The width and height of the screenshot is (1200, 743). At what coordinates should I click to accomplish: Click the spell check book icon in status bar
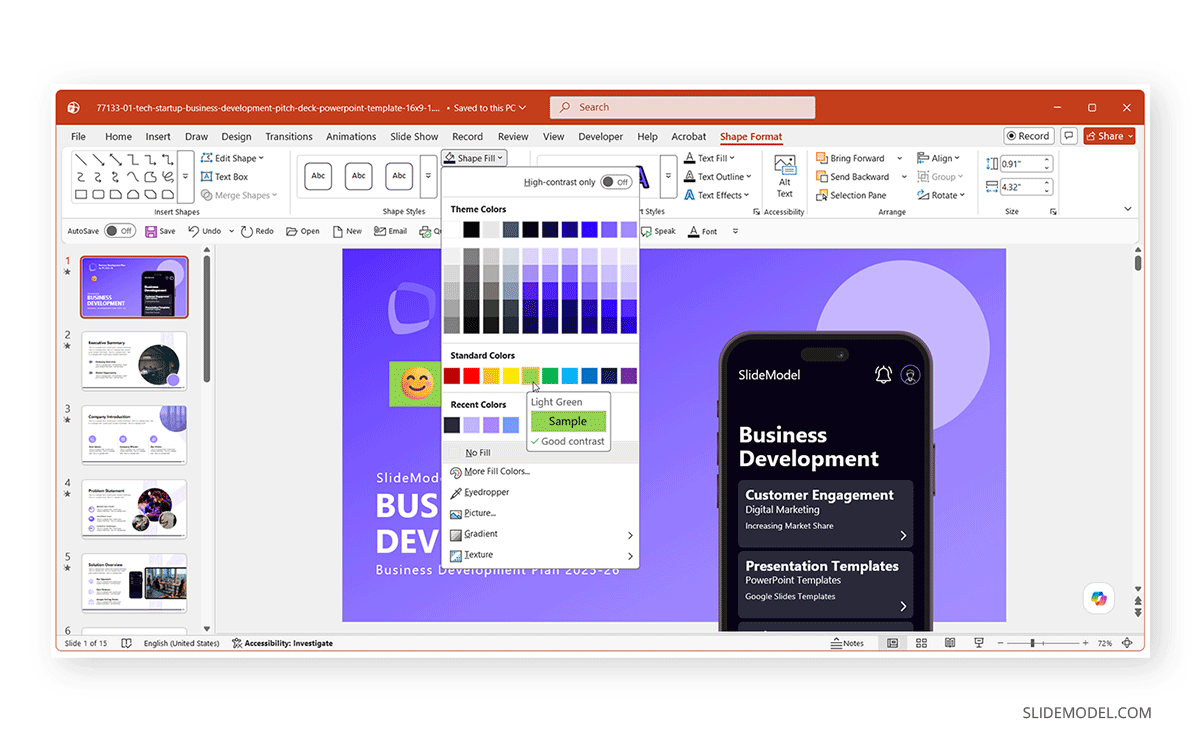(126, 643)
